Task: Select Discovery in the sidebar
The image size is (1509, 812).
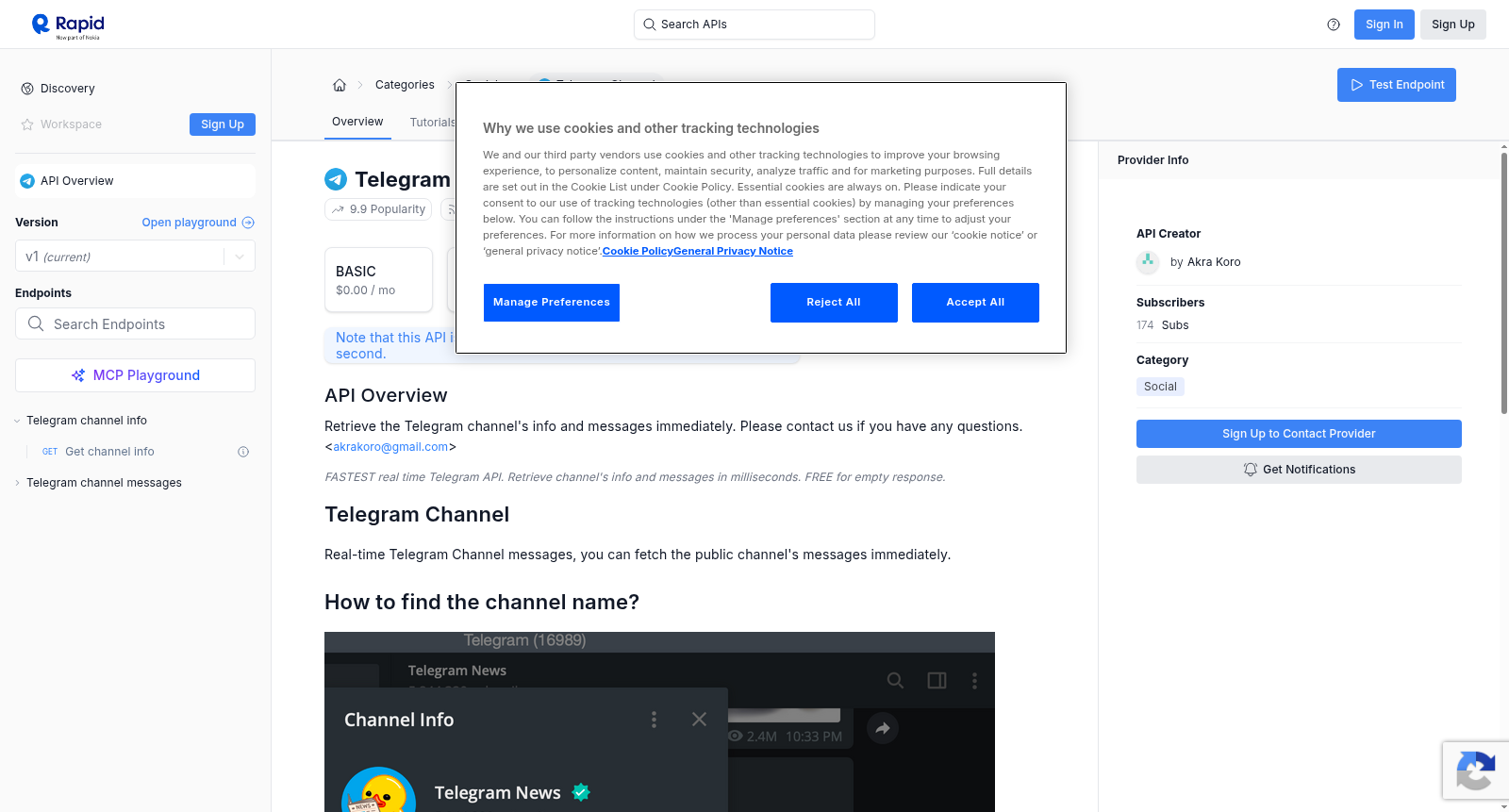Action: coord(68,89)
